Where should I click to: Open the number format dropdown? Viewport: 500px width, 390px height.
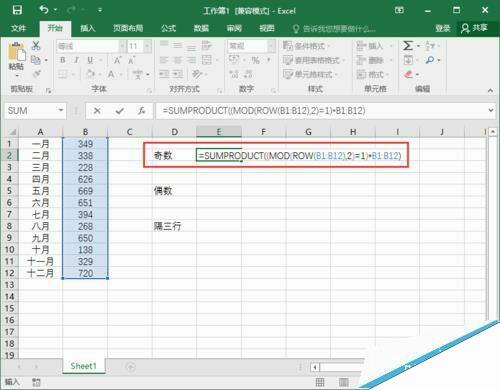pyautogui.click(x=271, y=46)
